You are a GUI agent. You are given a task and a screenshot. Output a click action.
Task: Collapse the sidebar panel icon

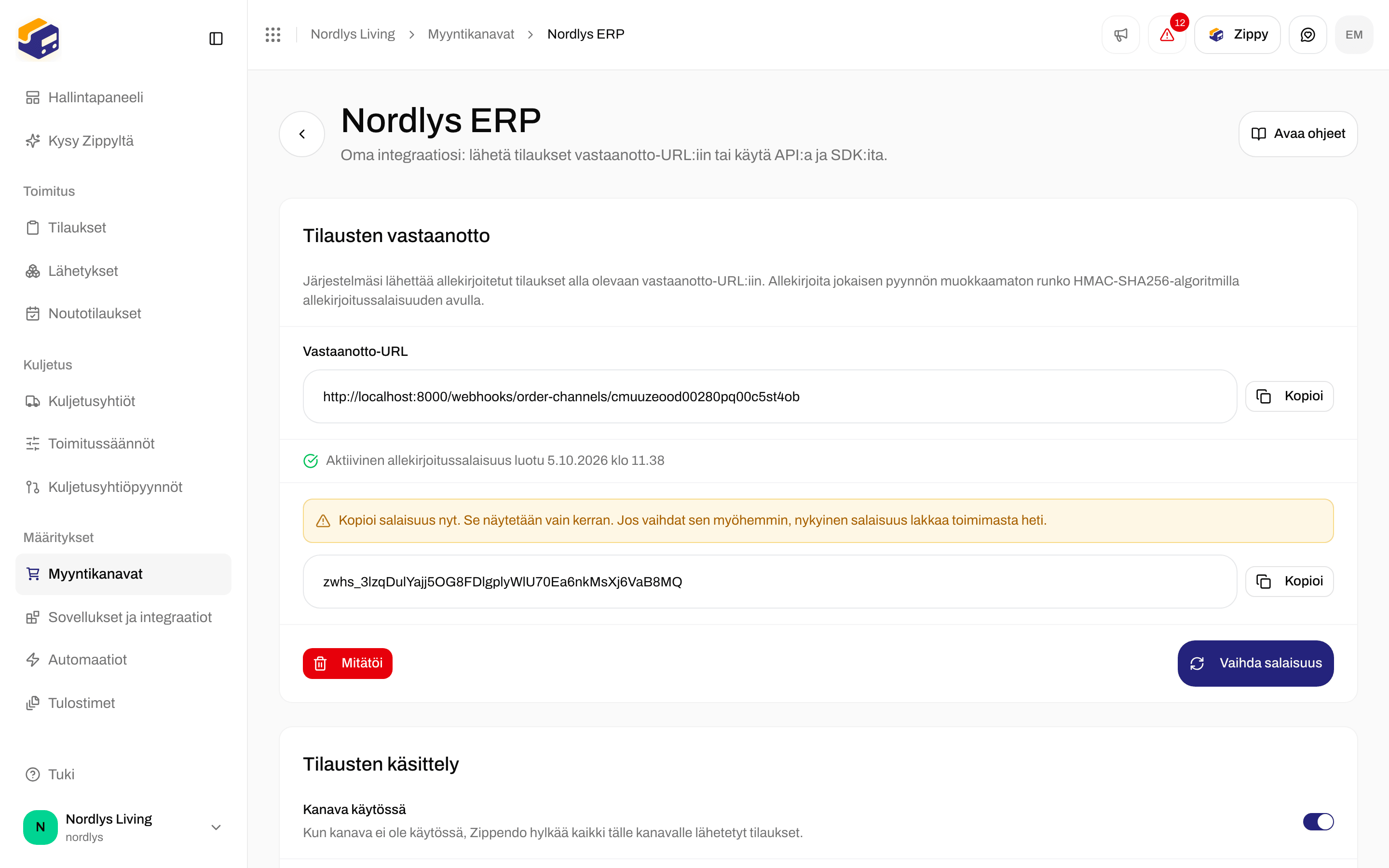click(x=216, y=39)
